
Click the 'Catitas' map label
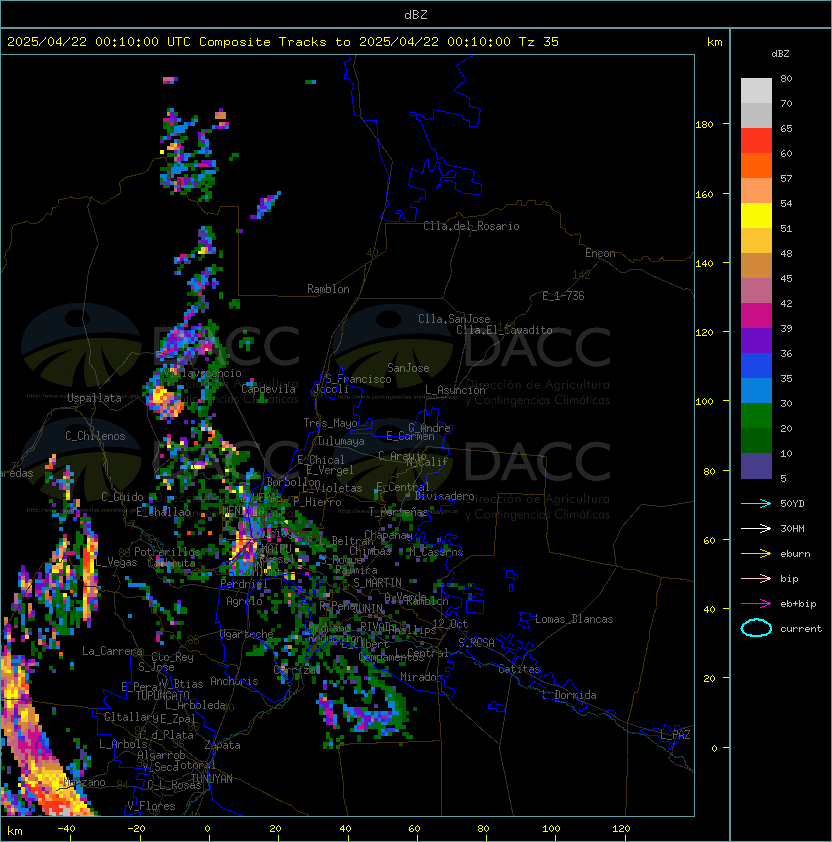click(519, 669)
